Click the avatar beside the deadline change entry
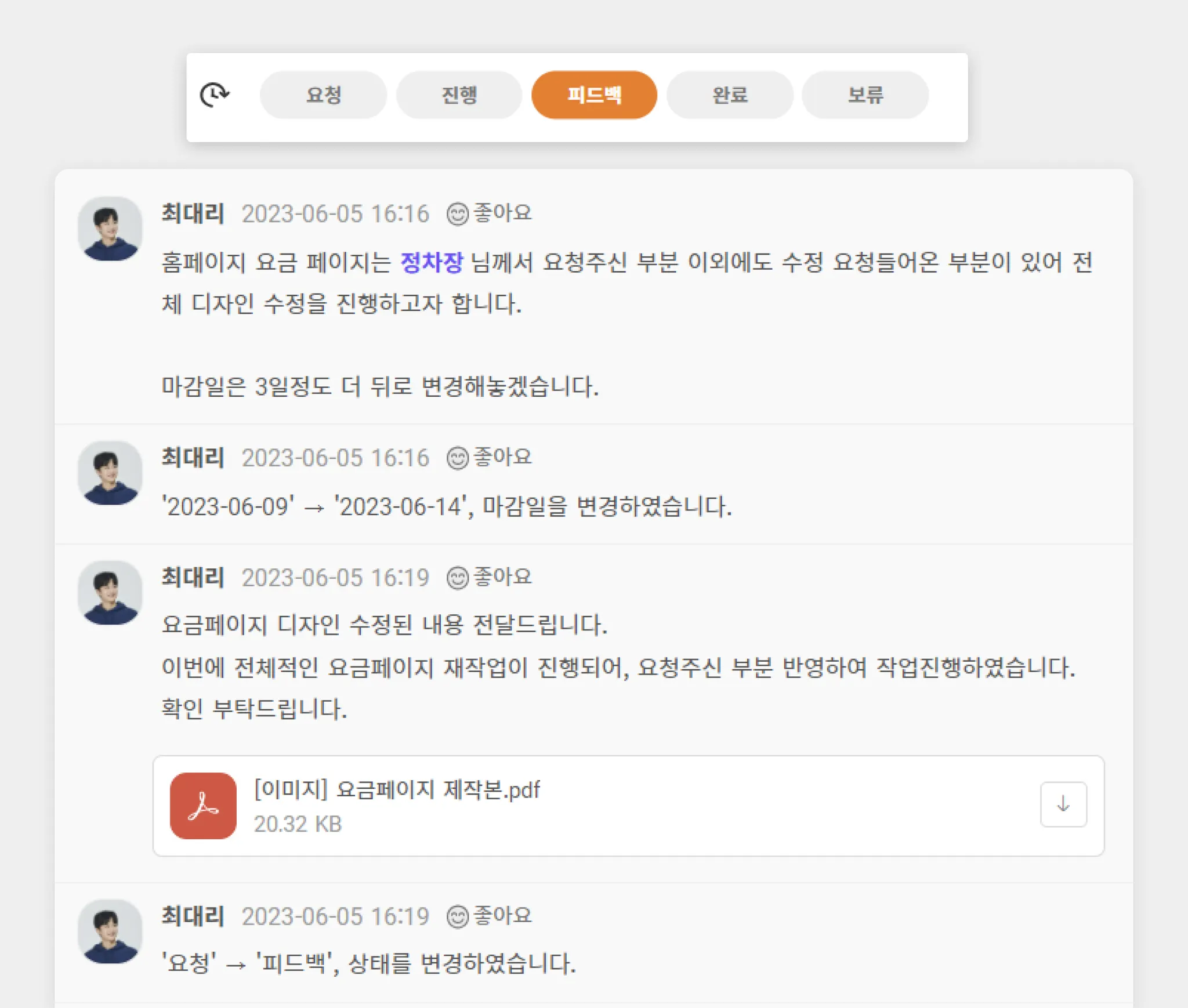This screenshot has height=1008, width=1188. point(110,473)
